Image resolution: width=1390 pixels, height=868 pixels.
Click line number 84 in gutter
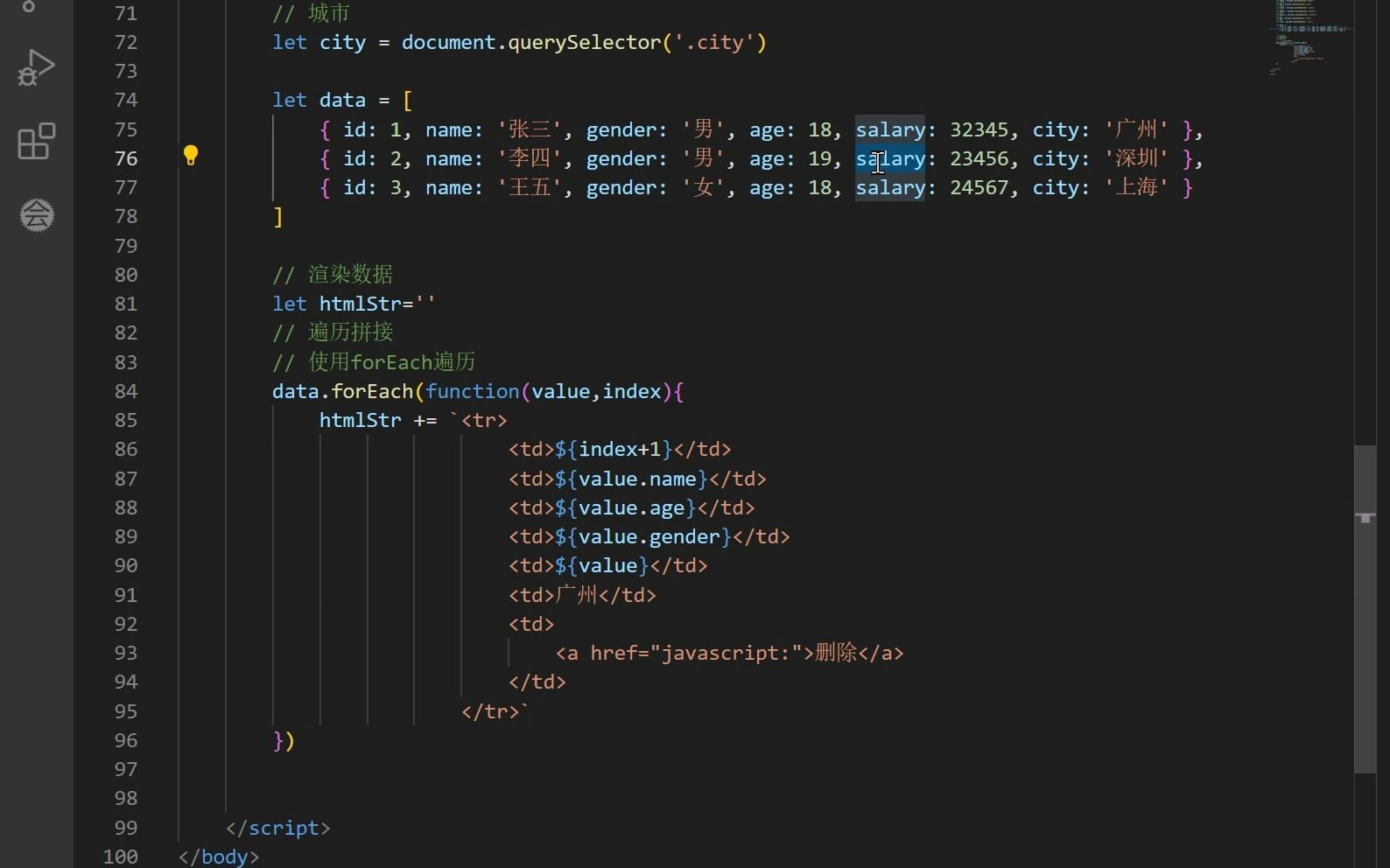point(126,391)
